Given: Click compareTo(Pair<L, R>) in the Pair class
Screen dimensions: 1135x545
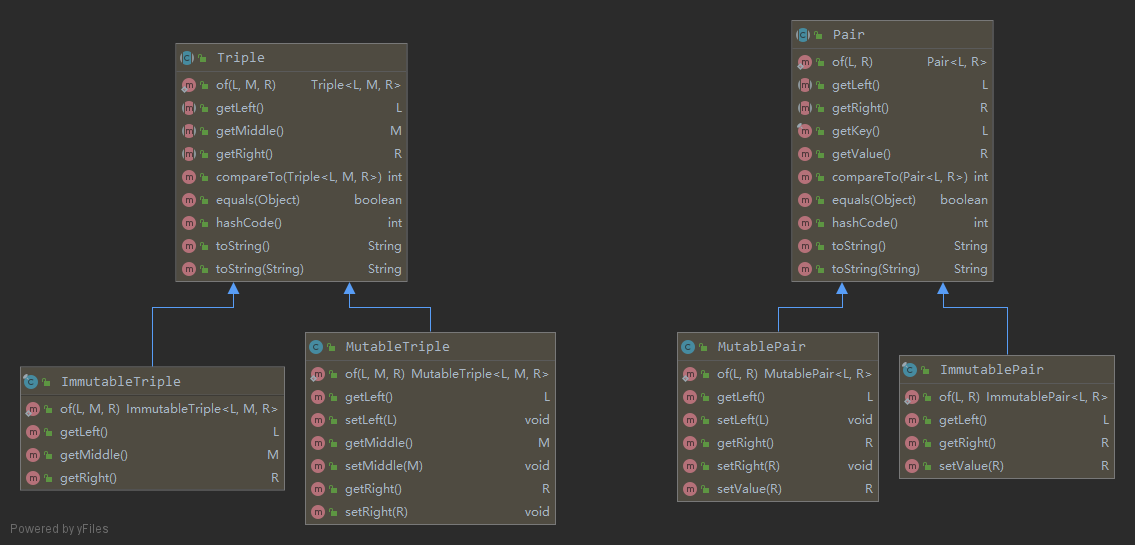Looking at the screenshot, I should 900,177.
